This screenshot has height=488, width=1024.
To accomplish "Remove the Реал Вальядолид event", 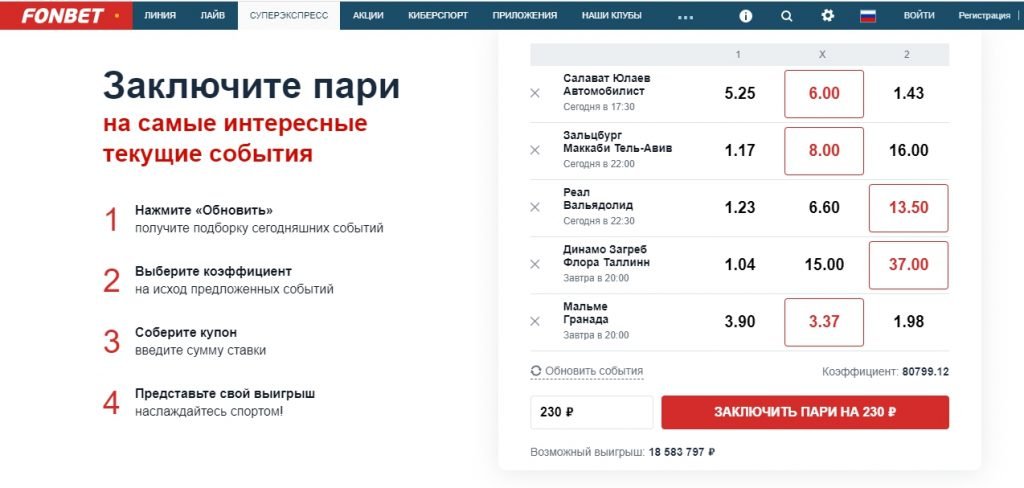I will pyautogui.click(x=534, y=207).
